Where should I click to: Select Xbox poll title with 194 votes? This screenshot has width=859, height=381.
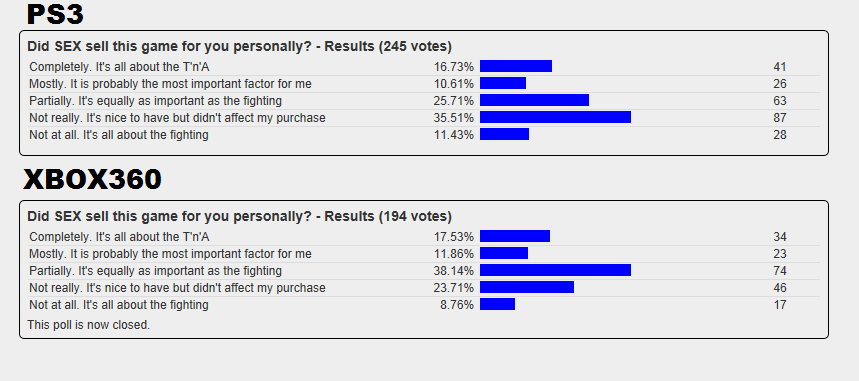point(239,217)
